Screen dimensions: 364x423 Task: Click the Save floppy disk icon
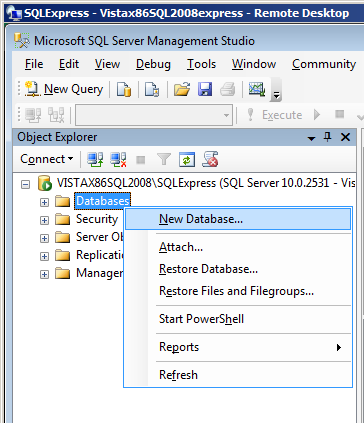pyautogui.click(x=205, y=89)
